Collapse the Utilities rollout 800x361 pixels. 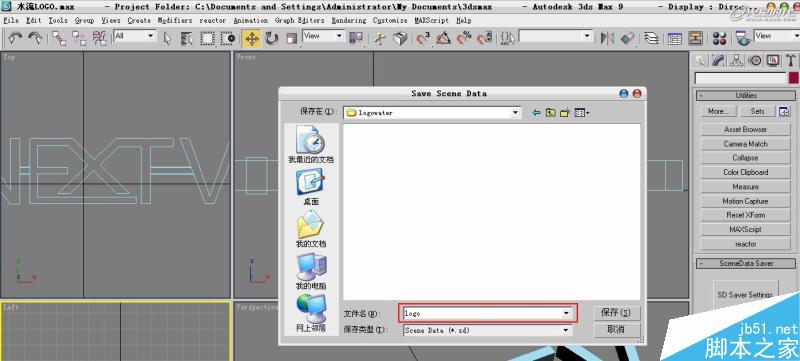[x=746, y=95]
